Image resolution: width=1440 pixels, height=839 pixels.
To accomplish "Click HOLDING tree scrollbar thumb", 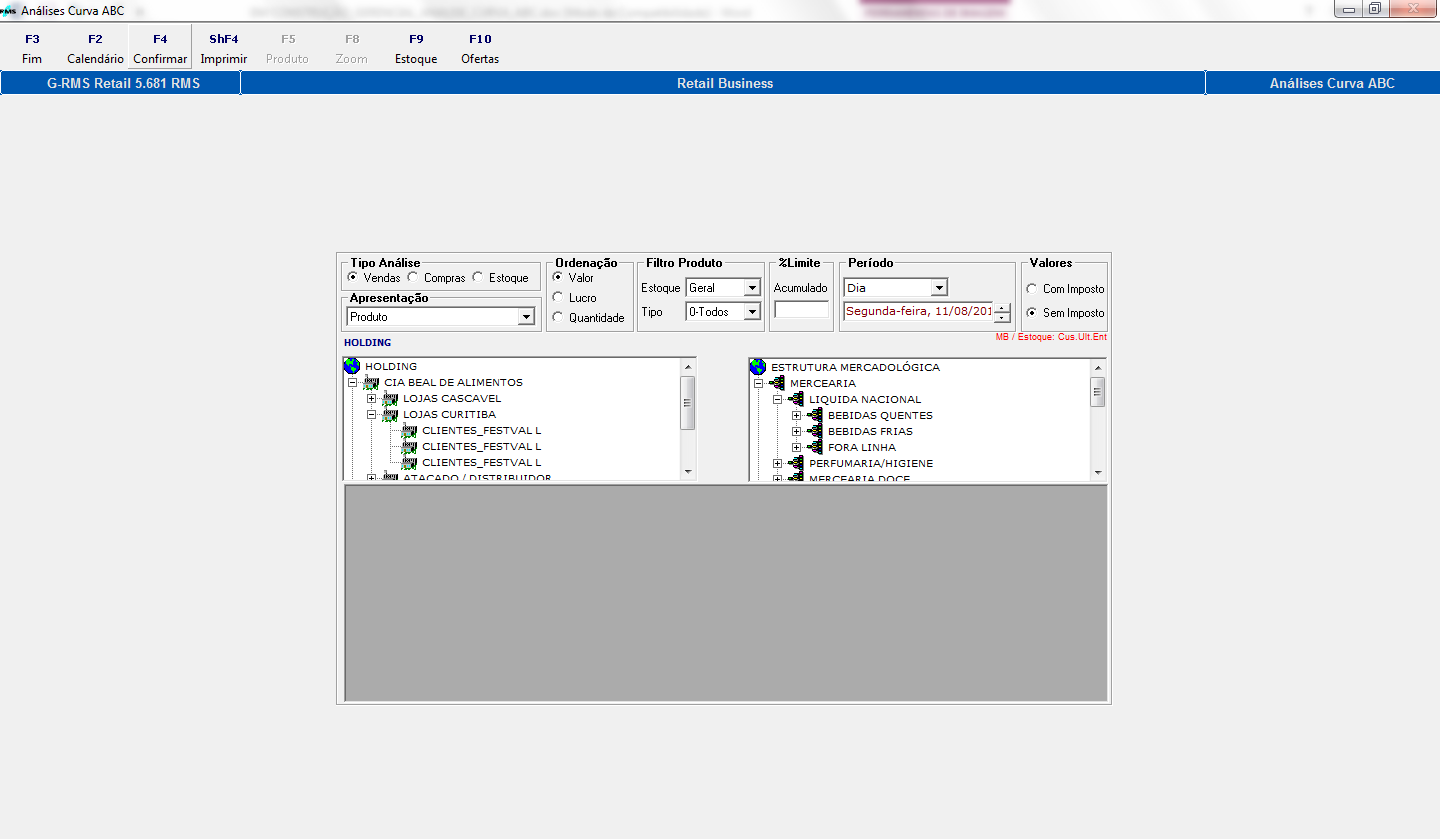I will [687, 403].
